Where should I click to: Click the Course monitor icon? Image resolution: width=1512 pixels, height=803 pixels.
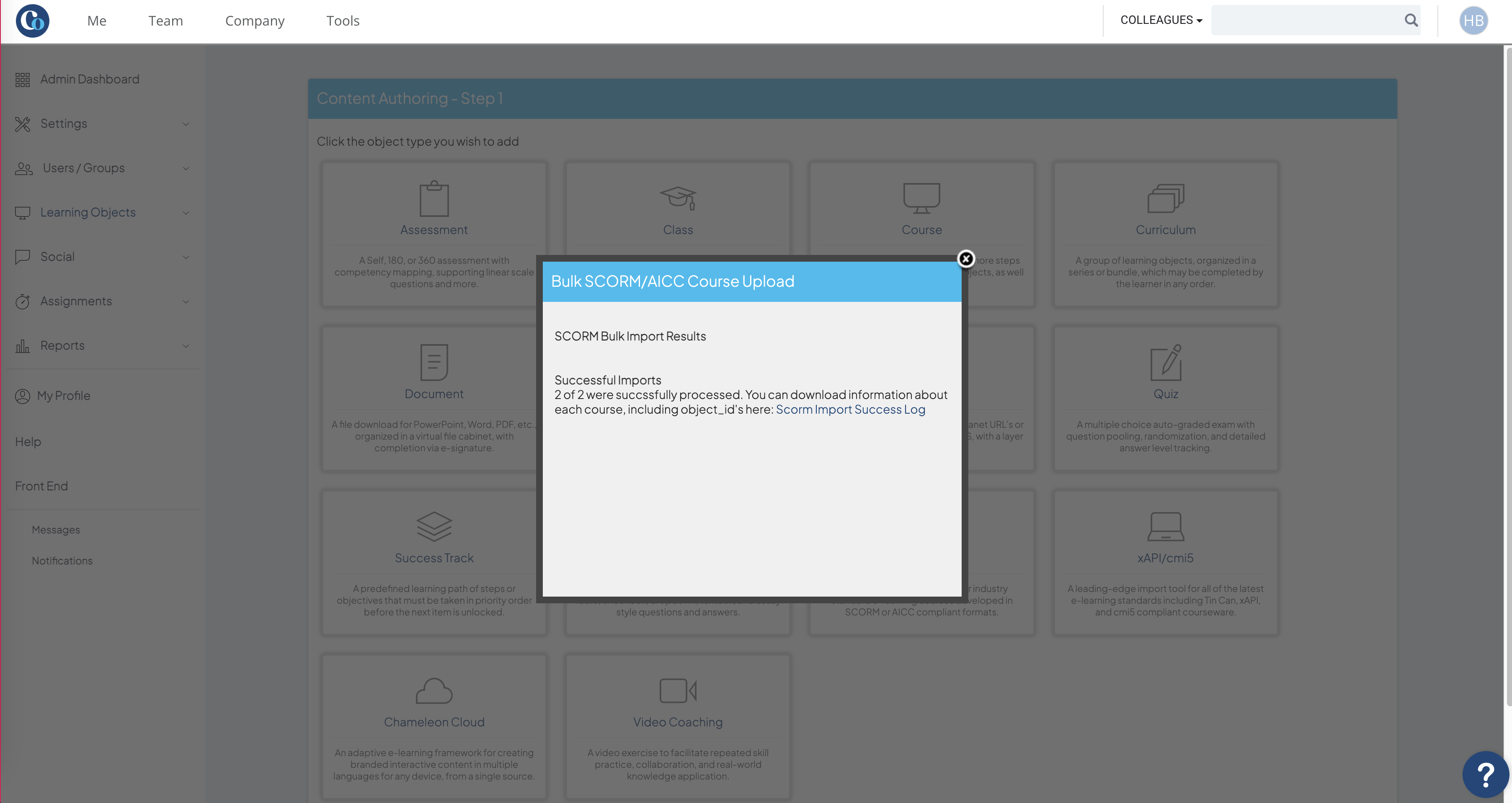[921, 198]
